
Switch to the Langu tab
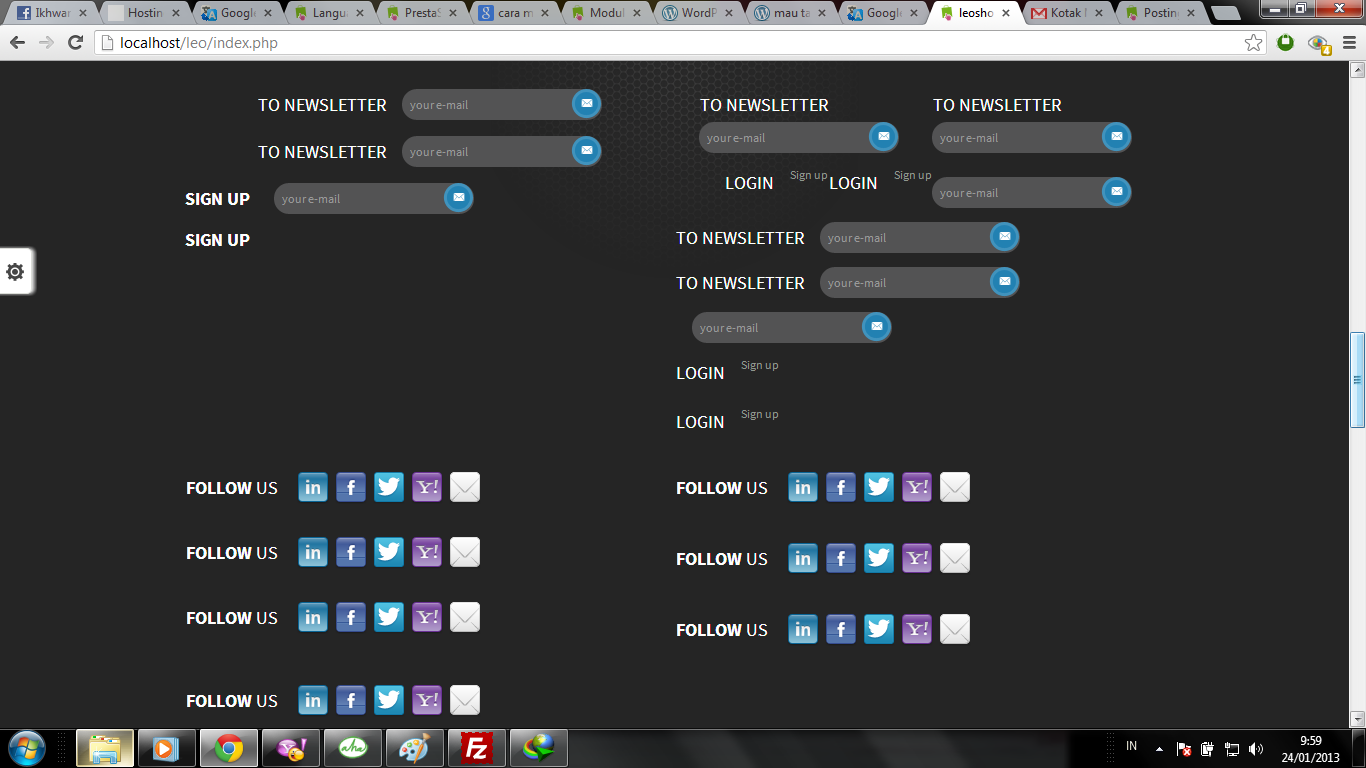(x=330, y=13)
